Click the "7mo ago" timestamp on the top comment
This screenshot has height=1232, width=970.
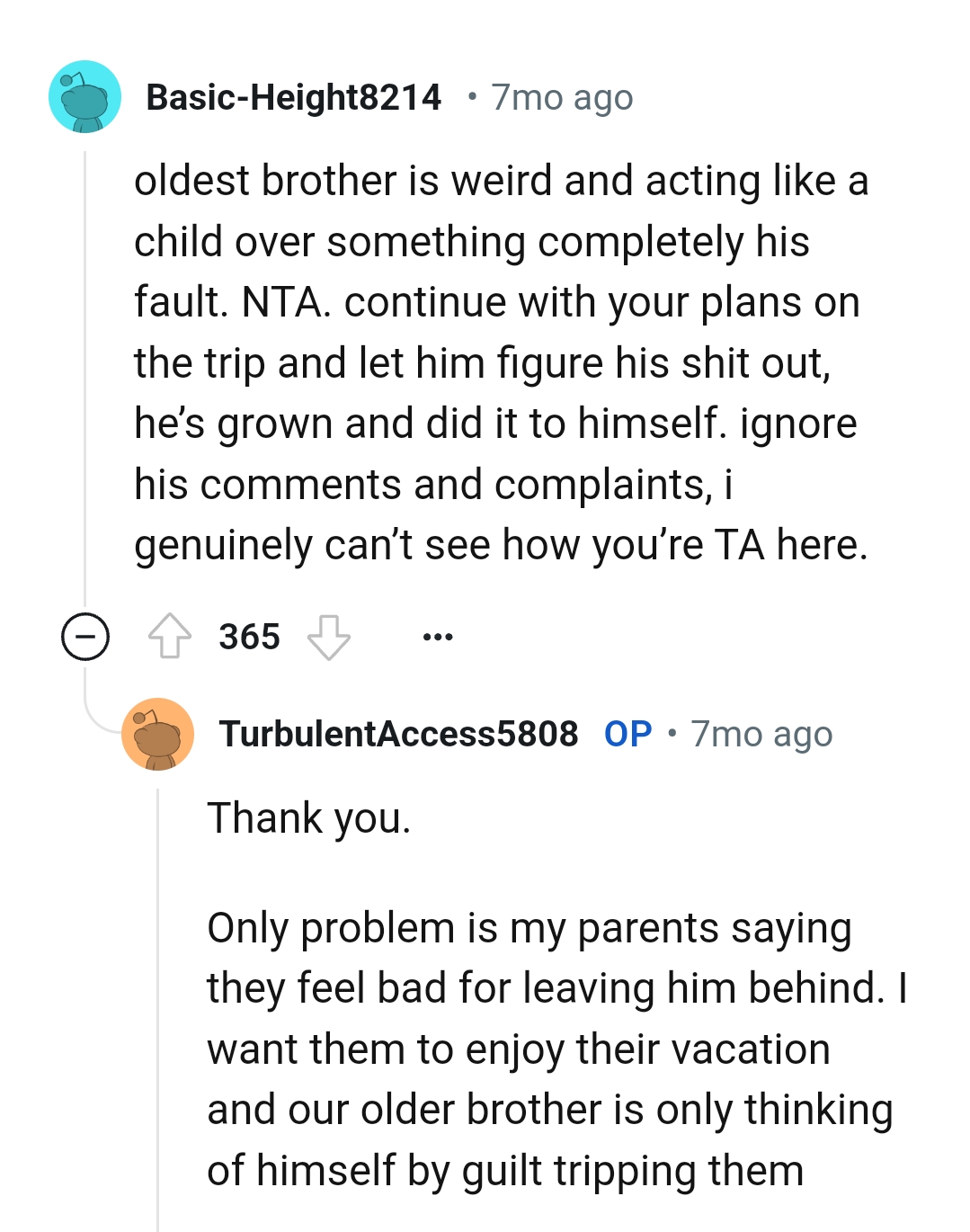[x=561, y=97]
